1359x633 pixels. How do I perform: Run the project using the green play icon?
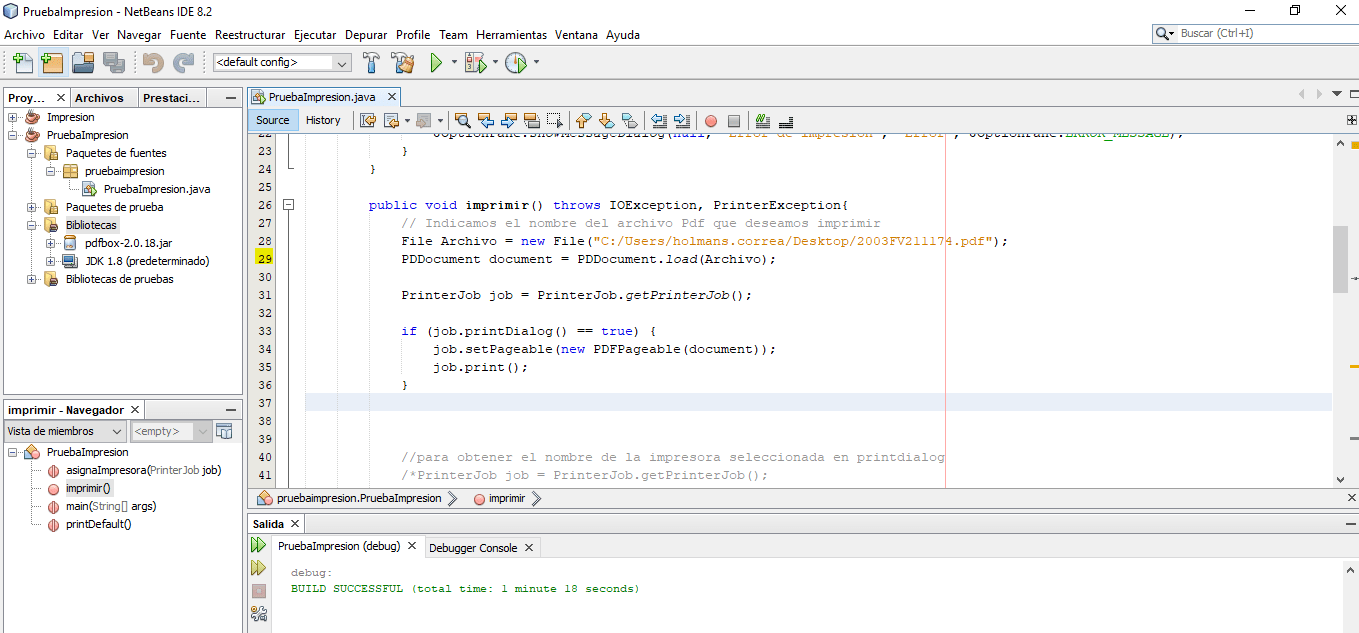coord(437,62)
